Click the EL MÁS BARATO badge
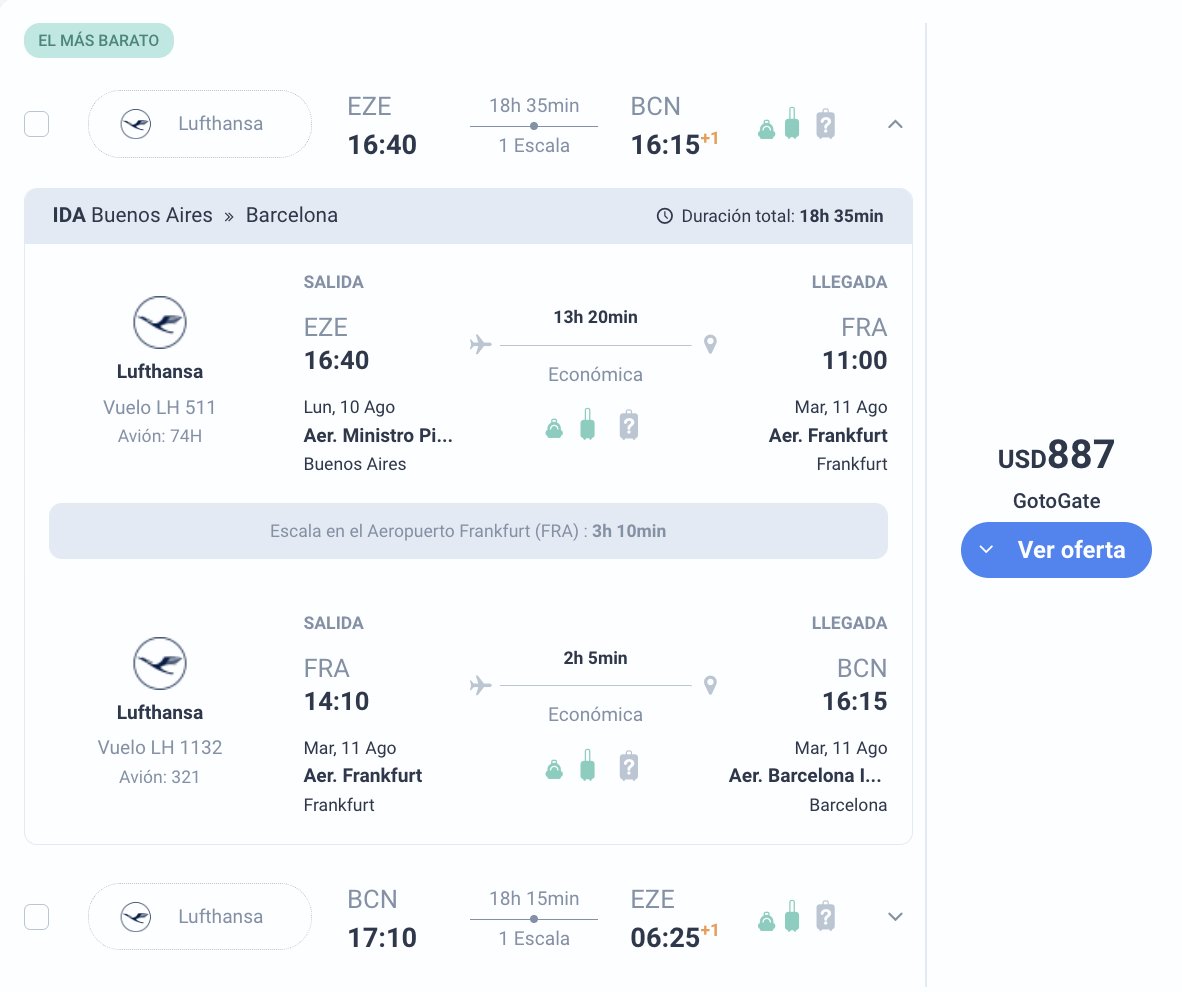 tap(98, 40)
